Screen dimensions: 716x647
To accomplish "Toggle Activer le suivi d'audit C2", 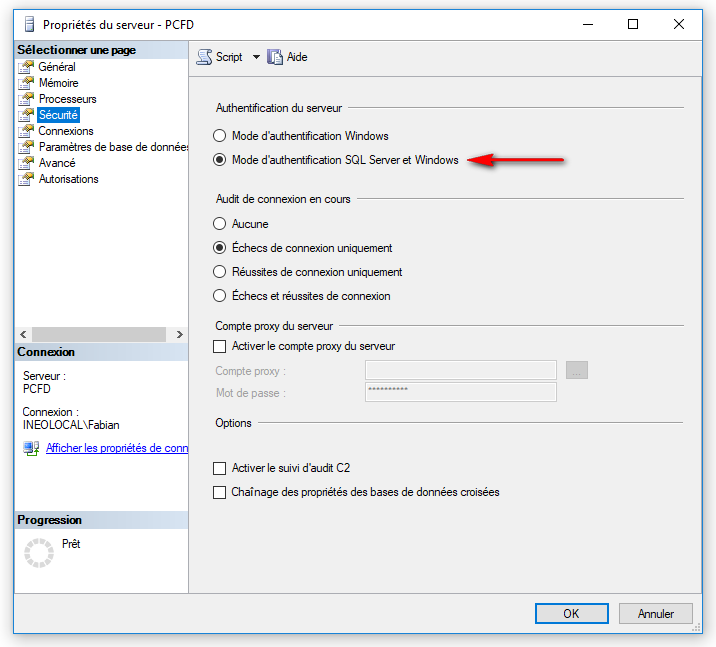I will (x=220, y=468).
